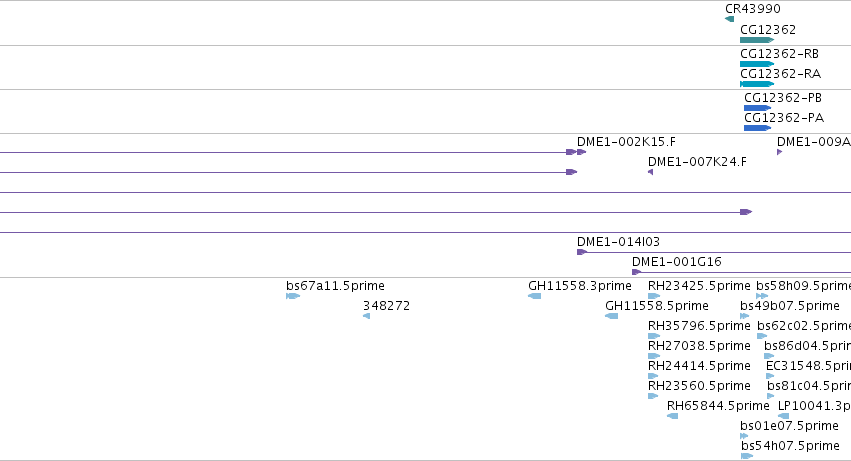Click the GH11558.3prime EST glyph
Image resolution: width=851 pixels, height=461 pixels.
tap(535, 296)
